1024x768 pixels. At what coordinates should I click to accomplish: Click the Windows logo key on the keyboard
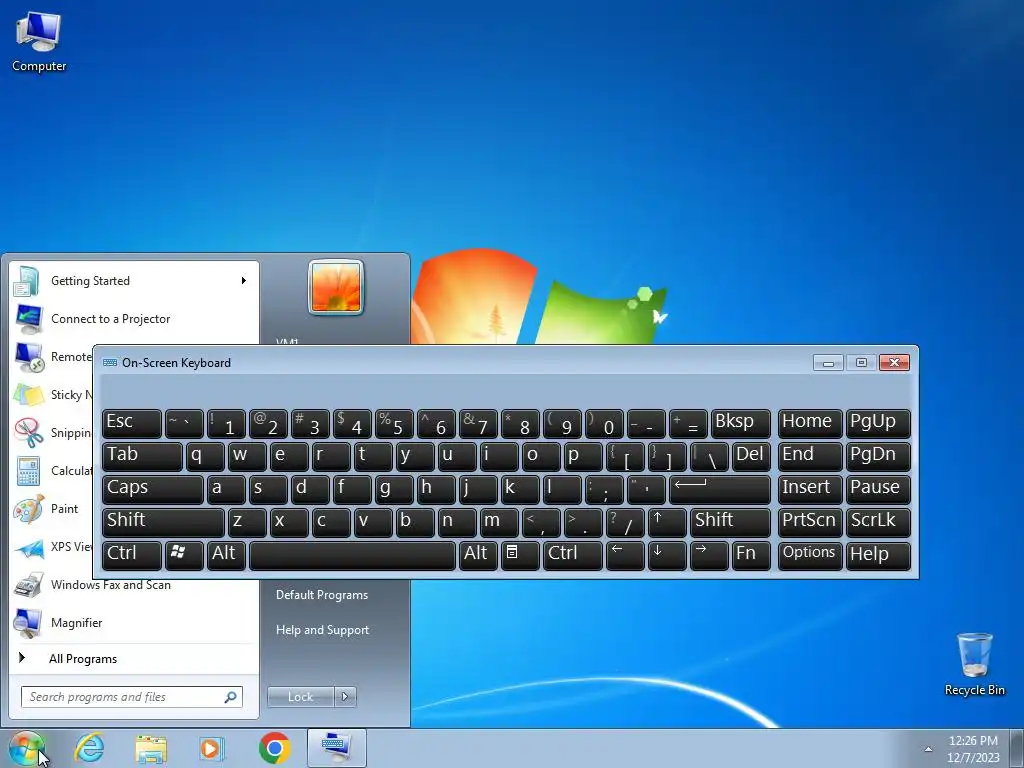[184, 555]
